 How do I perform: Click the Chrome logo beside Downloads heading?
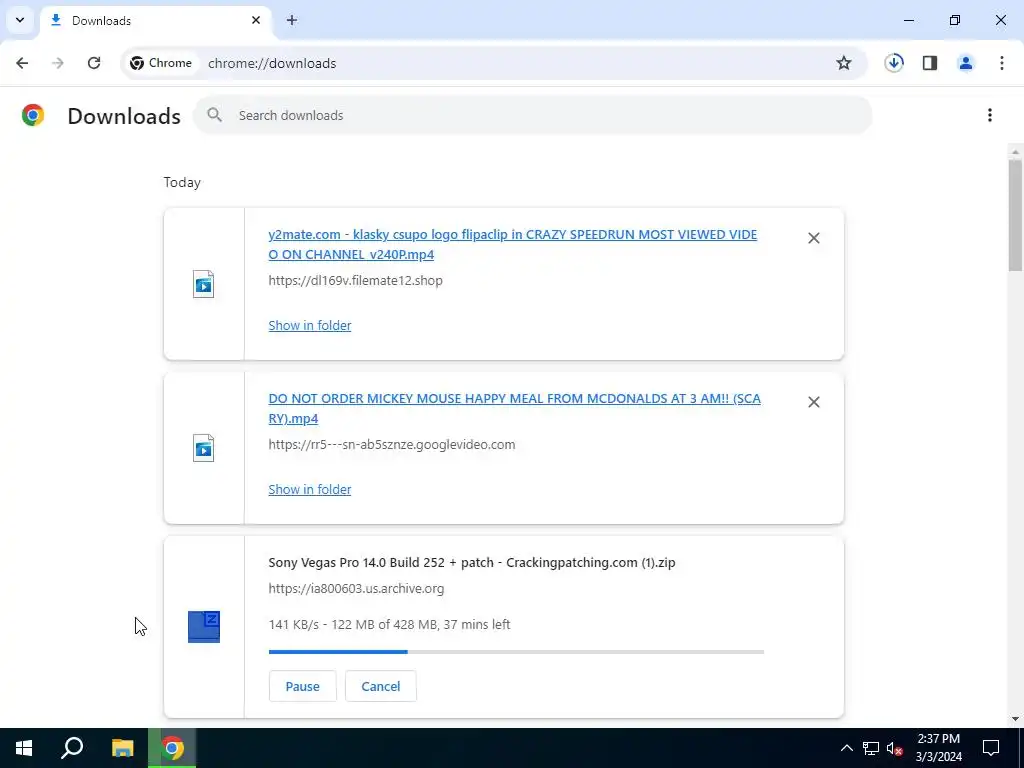tap(33, 115)
